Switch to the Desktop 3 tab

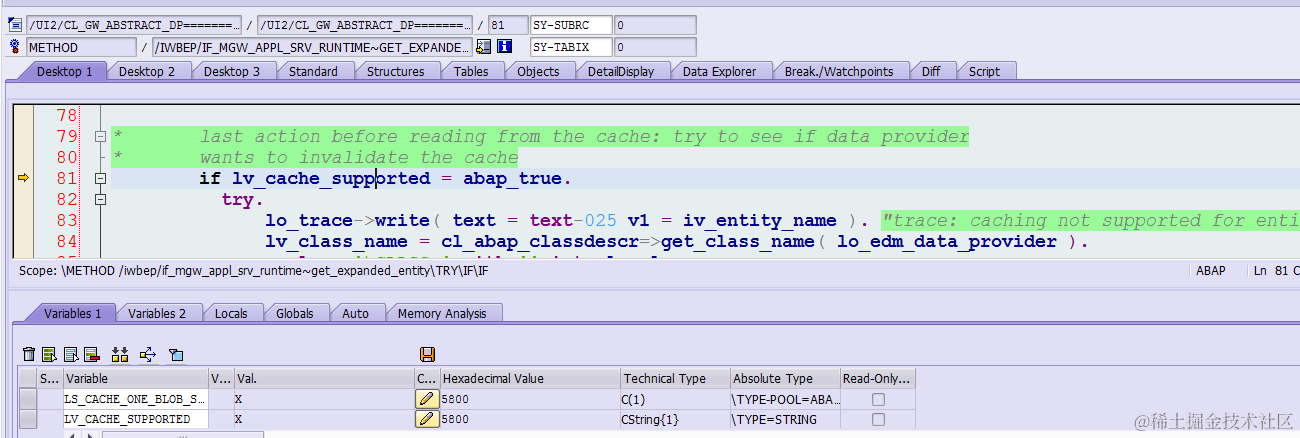click(232, 71)
